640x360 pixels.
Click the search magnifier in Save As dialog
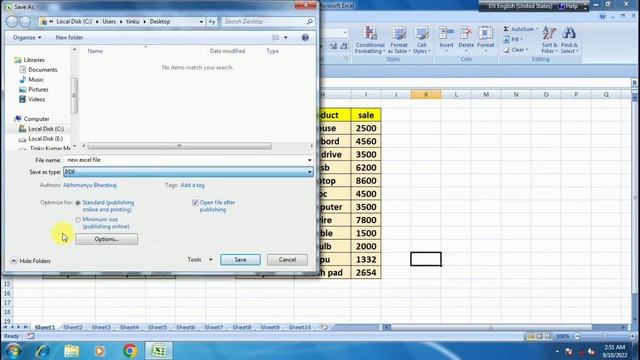pyautogui.click(x=309, y=21)
